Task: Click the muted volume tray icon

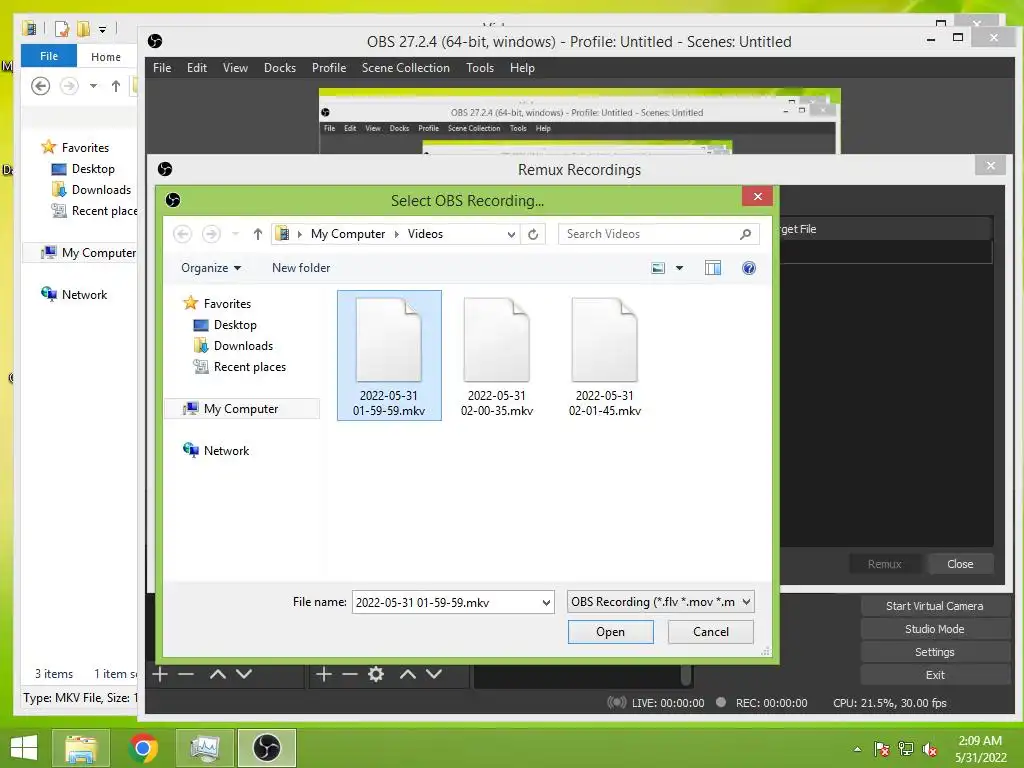Action: (929, 749)
